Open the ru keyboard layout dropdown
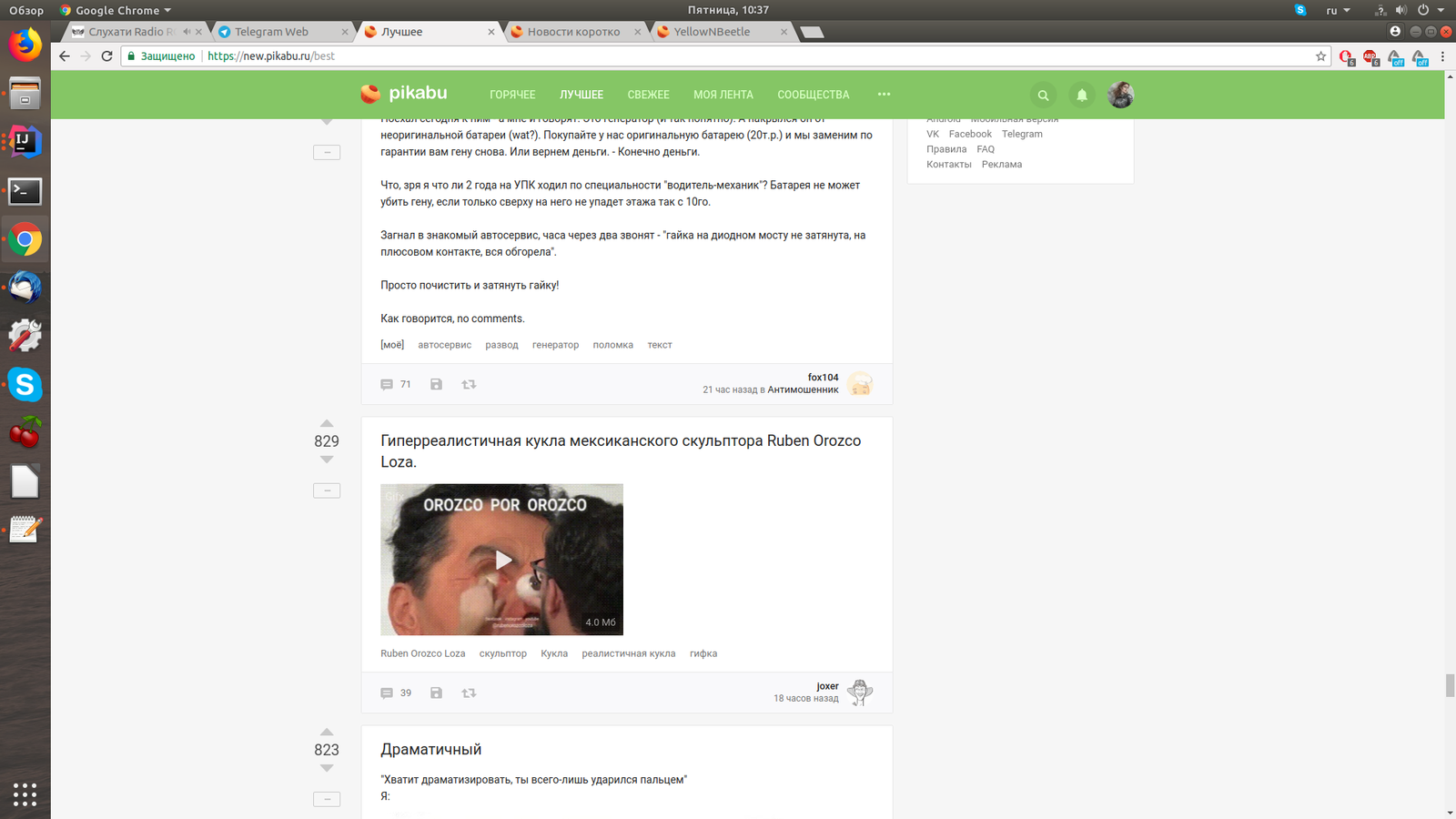Image resolution: width=1456 pixels, height=819 pixels. [1337, 10]
